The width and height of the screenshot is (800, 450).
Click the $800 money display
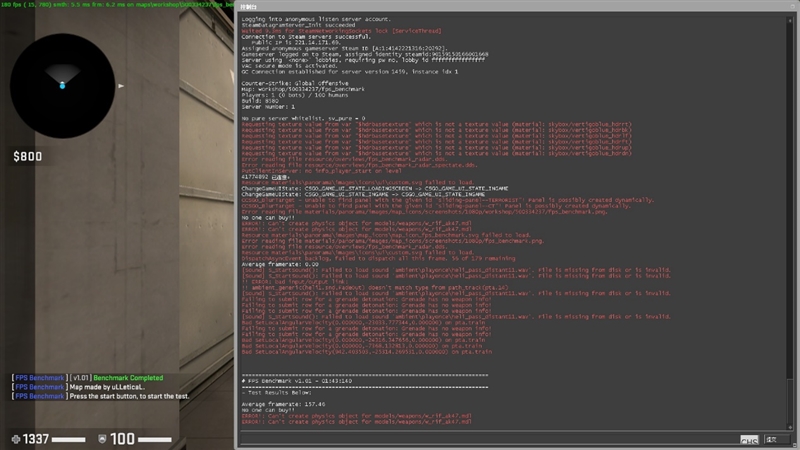coord(28,157)
